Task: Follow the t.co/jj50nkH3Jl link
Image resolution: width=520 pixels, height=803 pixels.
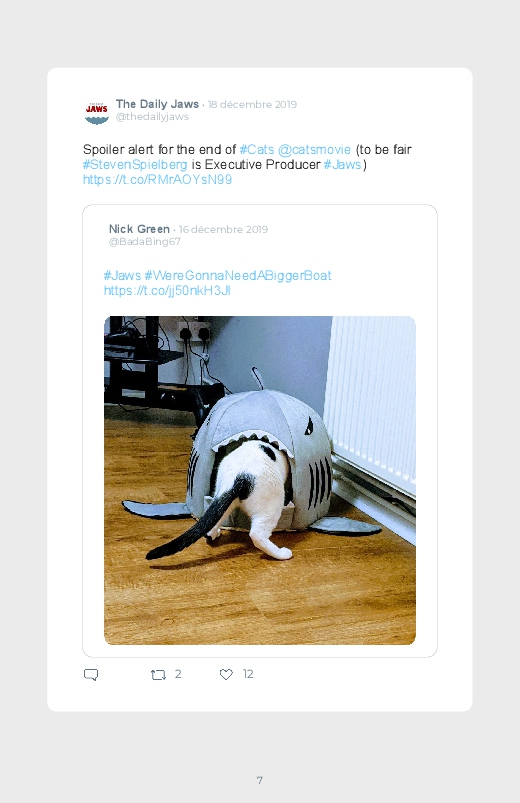Action: (167, 291)
